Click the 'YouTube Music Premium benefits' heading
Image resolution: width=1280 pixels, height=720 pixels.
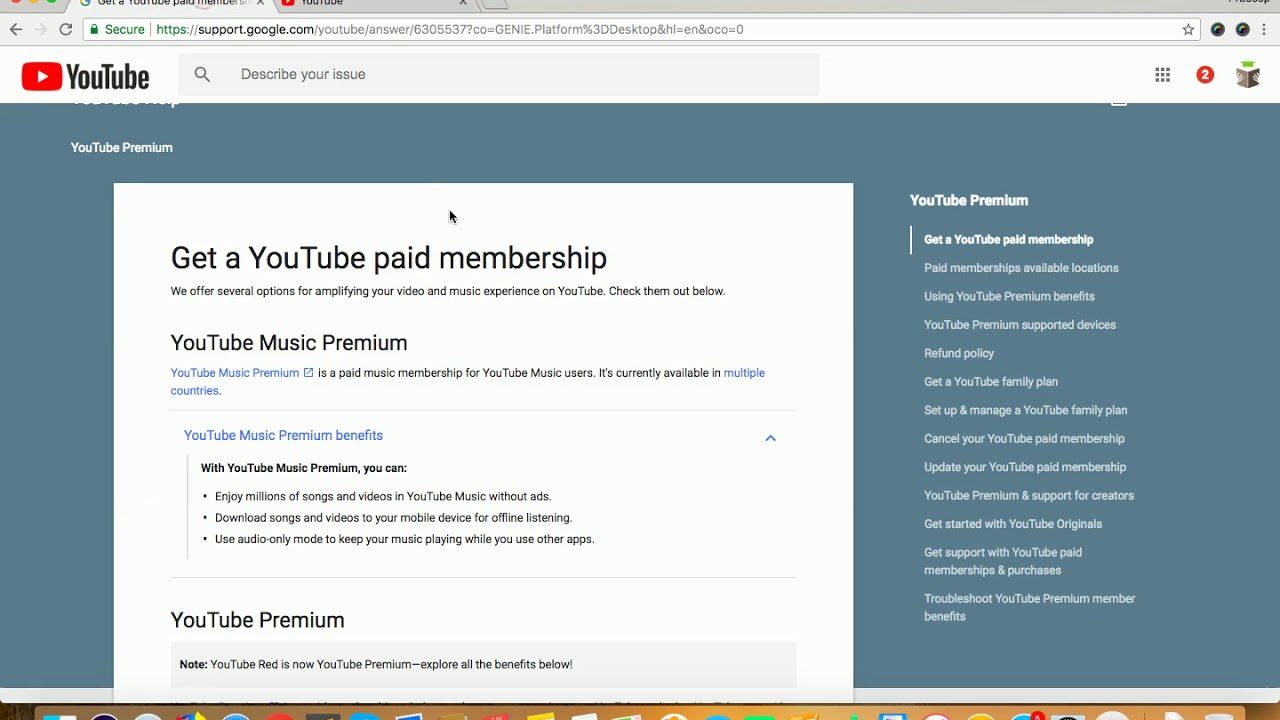tap(283, 436)
